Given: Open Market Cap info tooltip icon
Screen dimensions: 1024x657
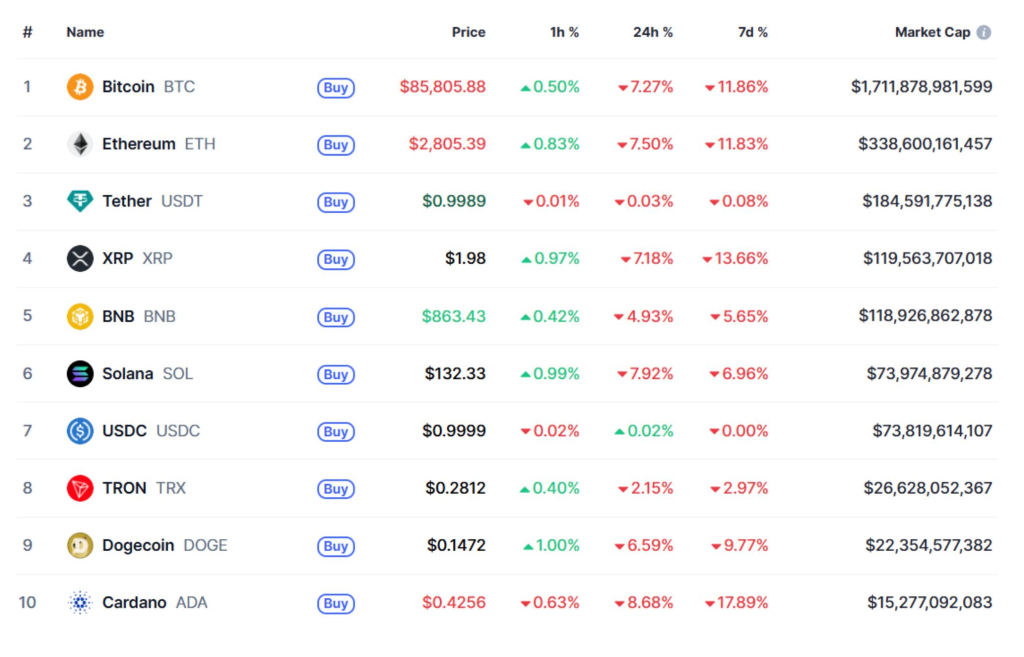Looking at the screenshot, I should pos(984,32).
